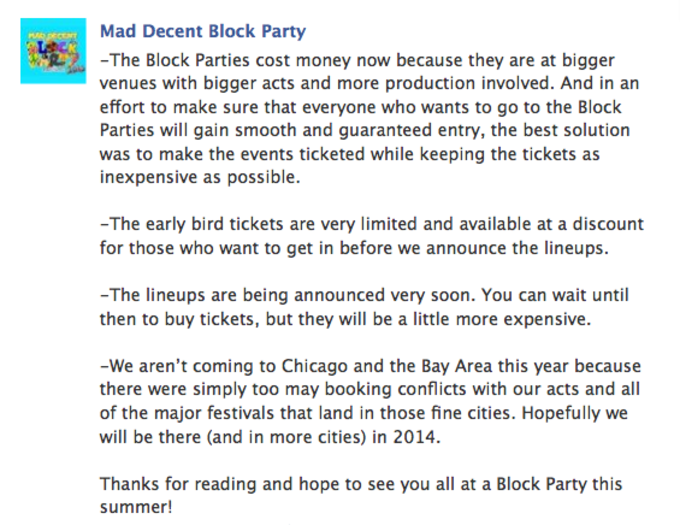Open the Mad Decent Block Party page link
The image size is (680, 525).
(203, 32)
